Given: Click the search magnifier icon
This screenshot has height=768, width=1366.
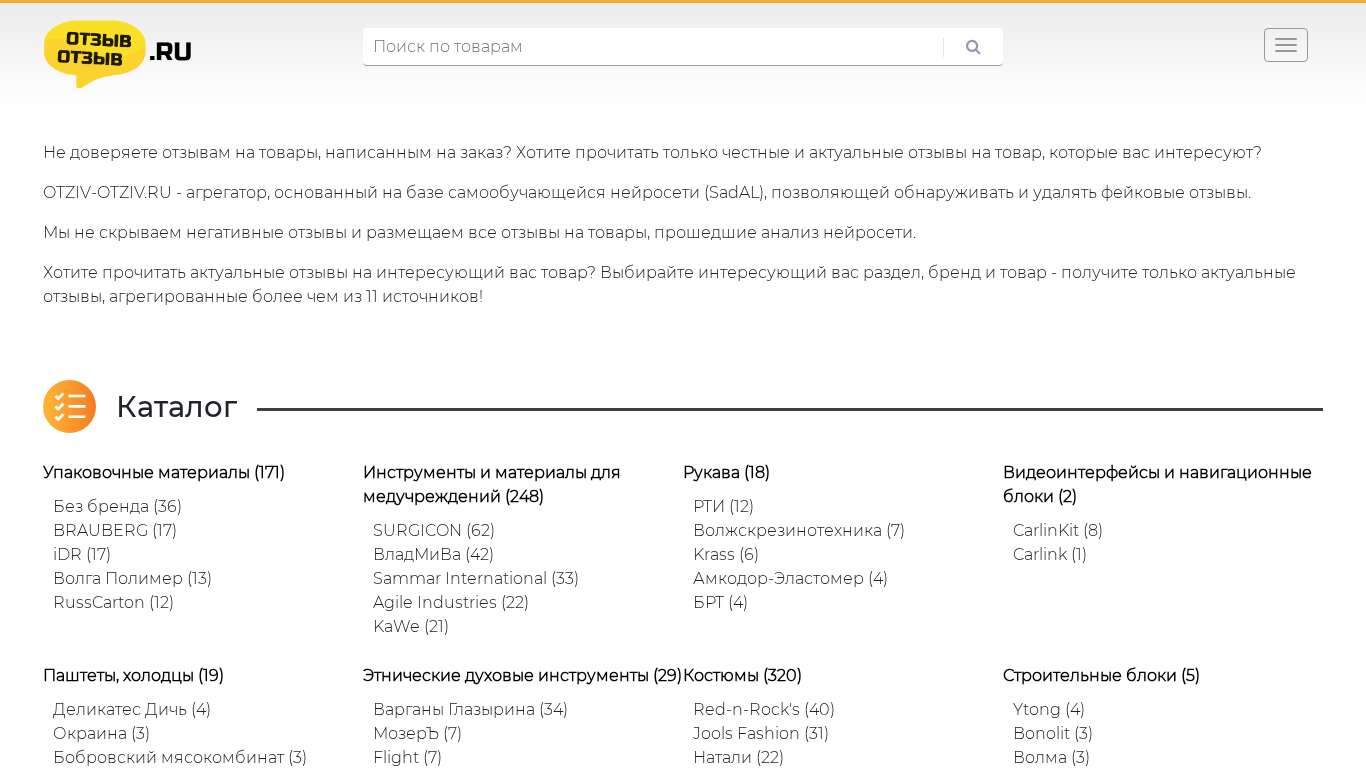Looking at the screenshot, I should (973, 47).
